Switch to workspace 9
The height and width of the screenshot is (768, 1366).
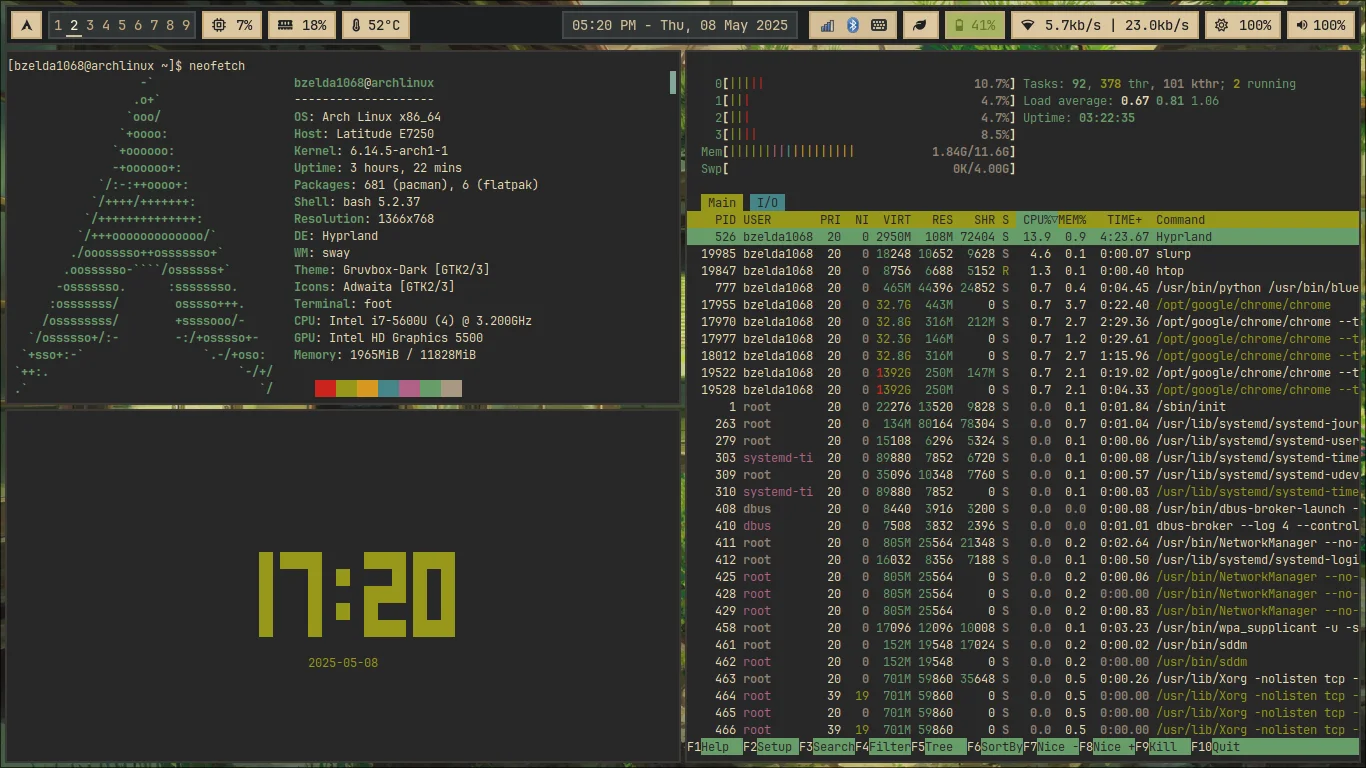186,25
